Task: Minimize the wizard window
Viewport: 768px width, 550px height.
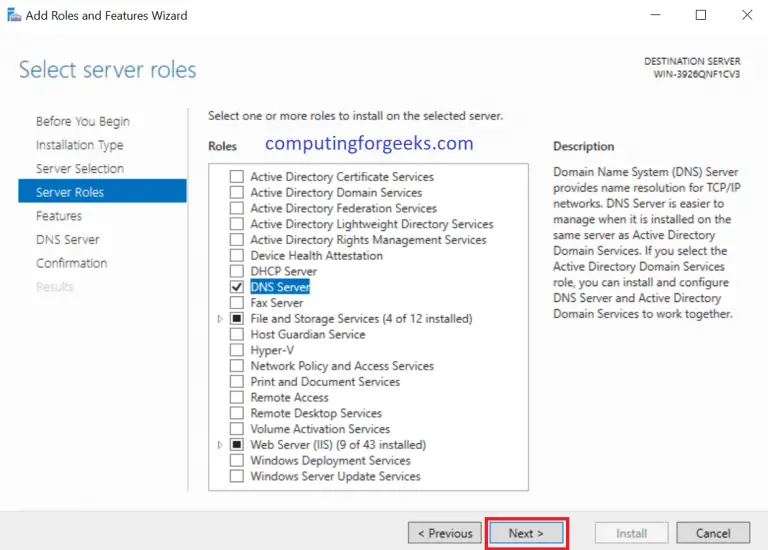Action: click(x=655, y=15)
